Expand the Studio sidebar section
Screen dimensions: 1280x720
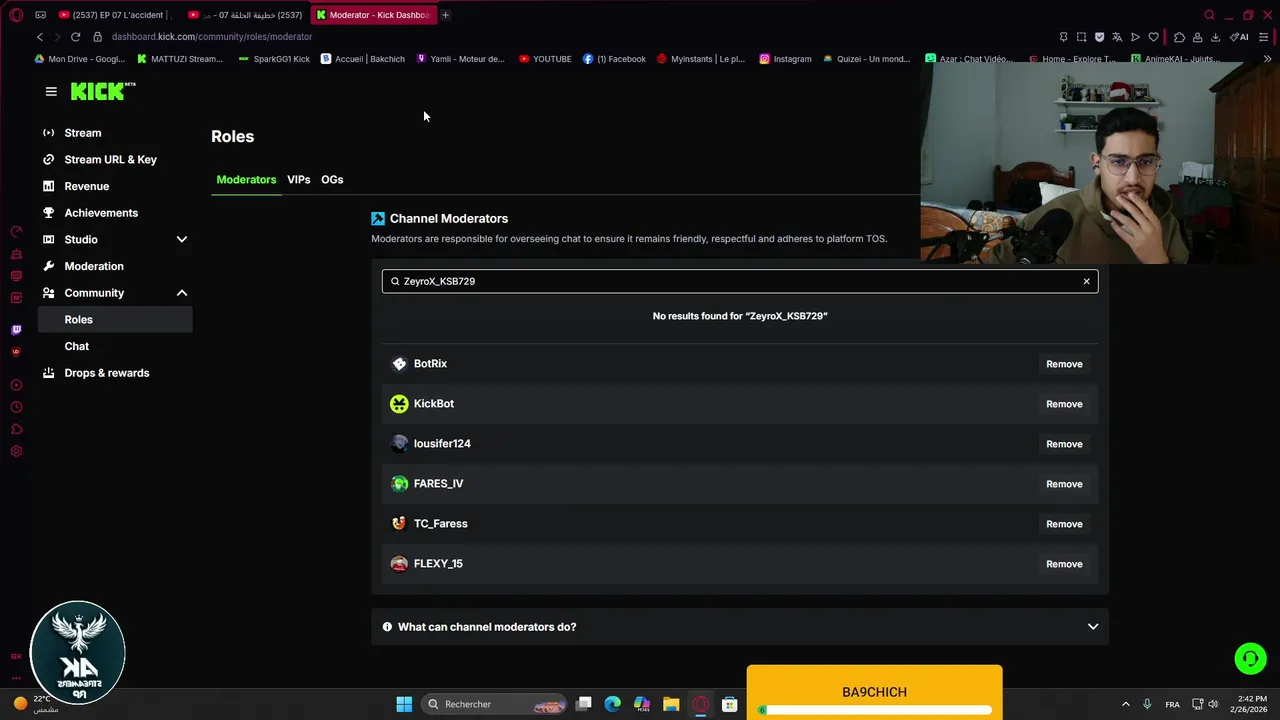coord(115,240)
